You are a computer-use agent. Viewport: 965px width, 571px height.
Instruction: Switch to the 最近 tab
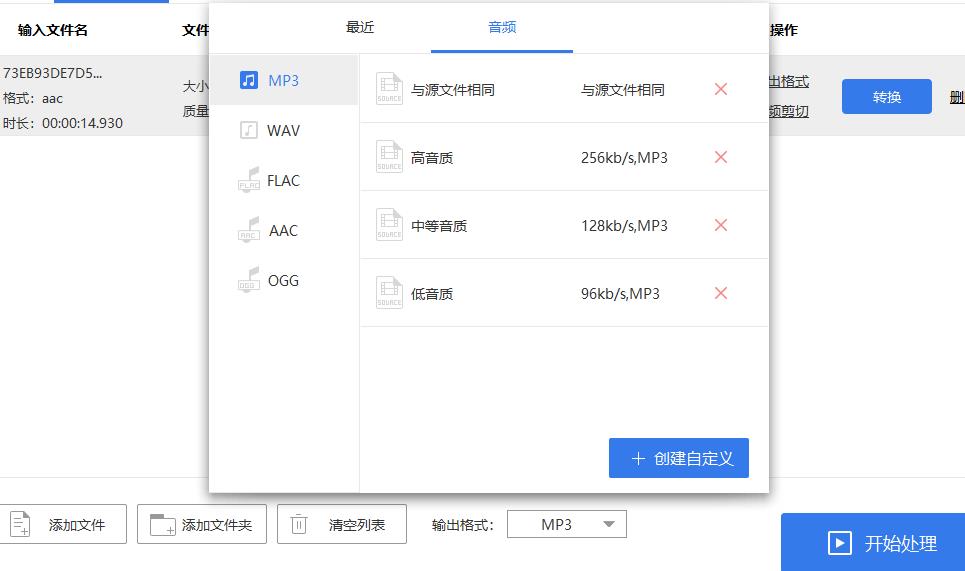[x=360, y=27]
